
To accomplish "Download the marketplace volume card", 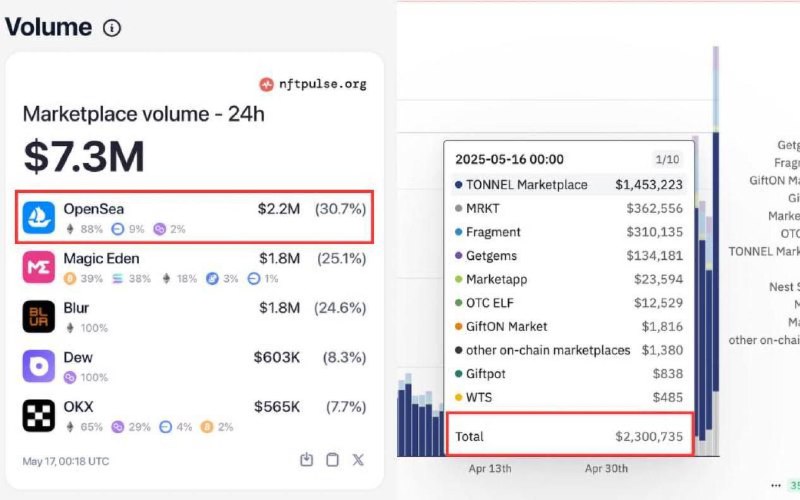I will 306,460.
